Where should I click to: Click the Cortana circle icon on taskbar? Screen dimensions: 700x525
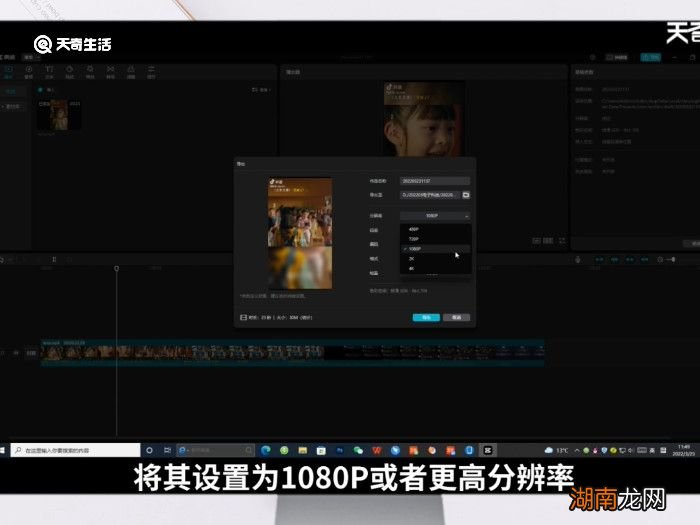[150, 450]
